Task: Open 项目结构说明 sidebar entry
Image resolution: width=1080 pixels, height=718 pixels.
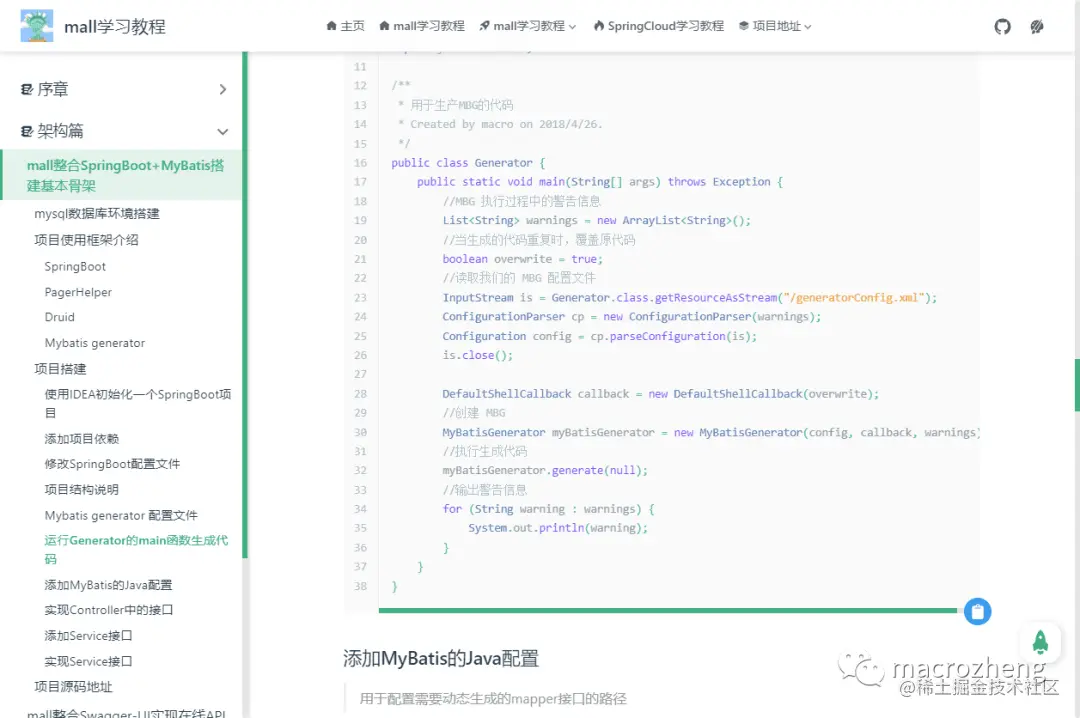Action: click(x=81, y=489)
